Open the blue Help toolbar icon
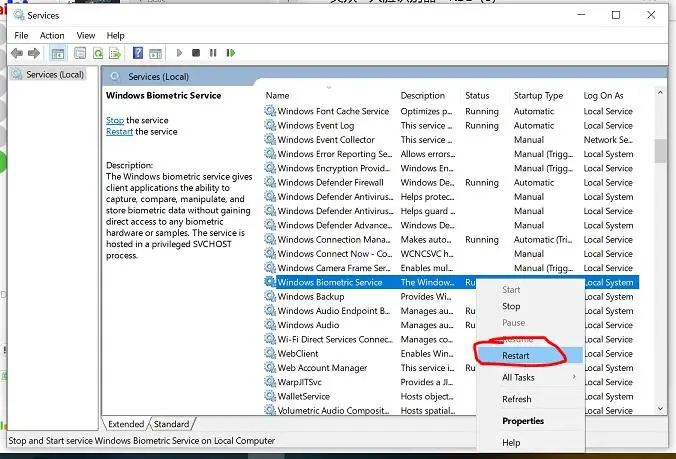The image size is (676, 459). tap(137, 53)
